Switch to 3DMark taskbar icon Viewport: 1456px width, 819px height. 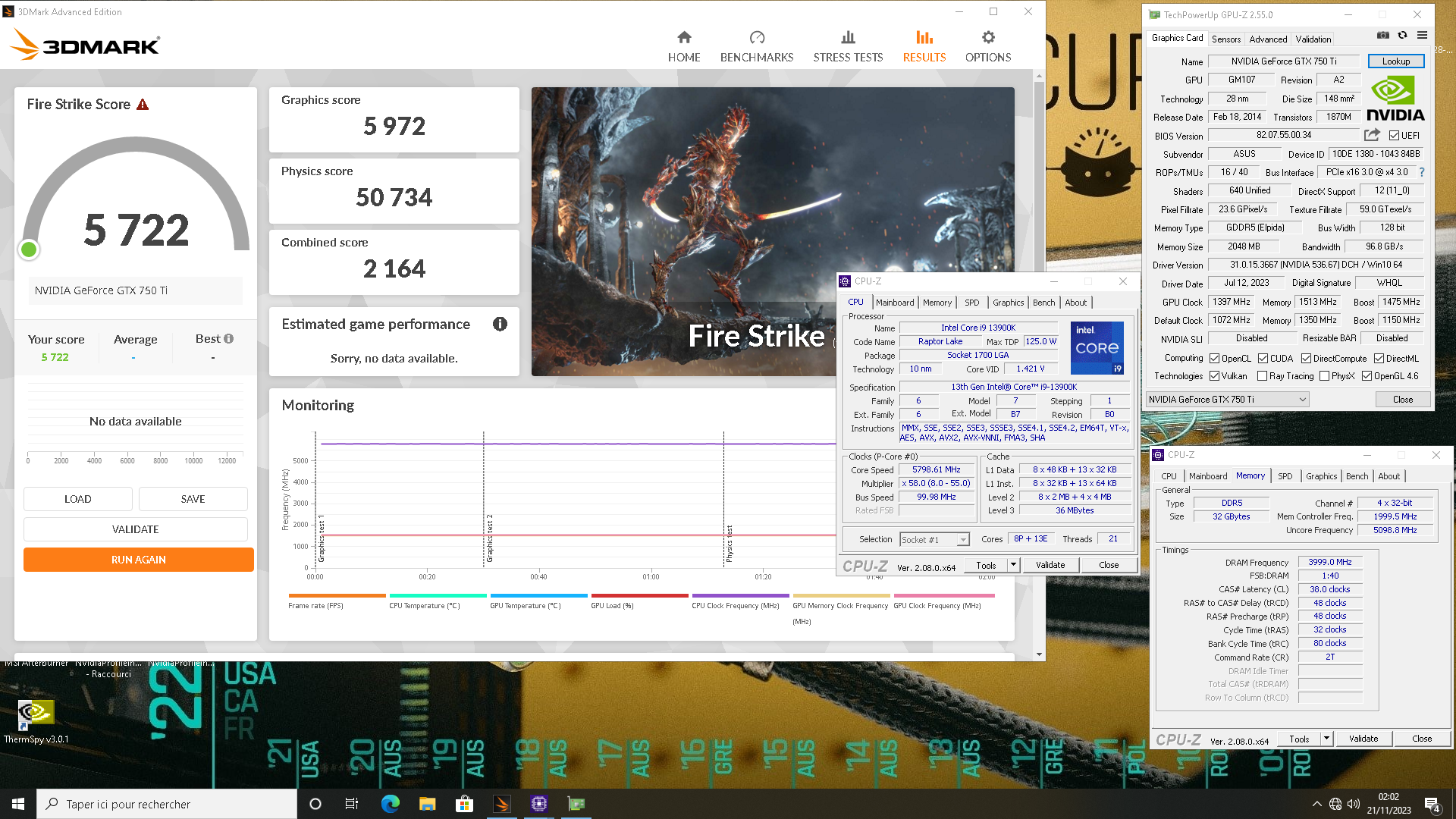pos(501,804)
